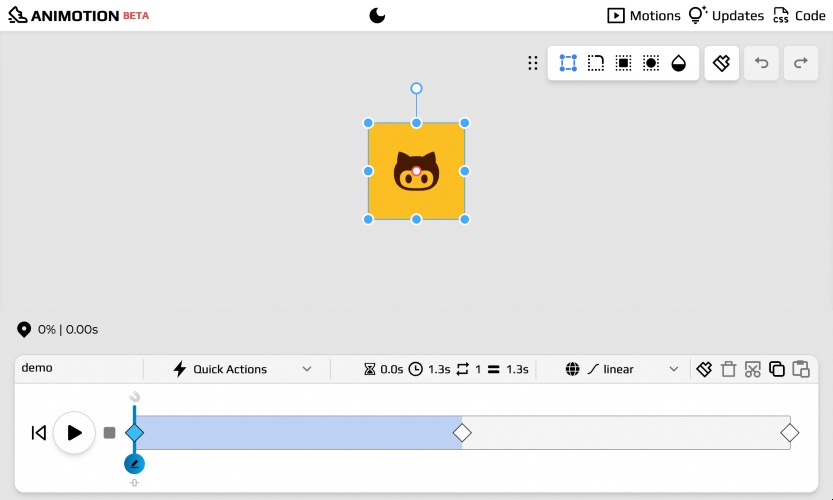Click the clock duration value 1.3s
Image resolution: width=833 pixels, height=500 pixels.
tap(430, 369)
